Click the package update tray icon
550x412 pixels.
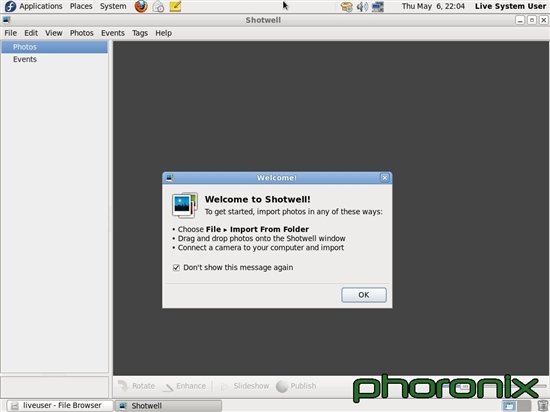(347, 7)
